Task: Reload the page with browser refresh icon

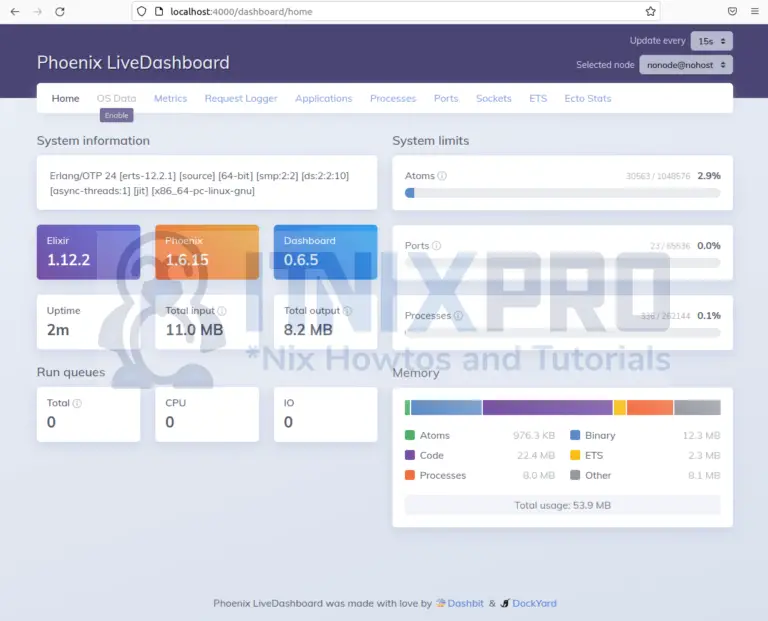Action: 60,11
